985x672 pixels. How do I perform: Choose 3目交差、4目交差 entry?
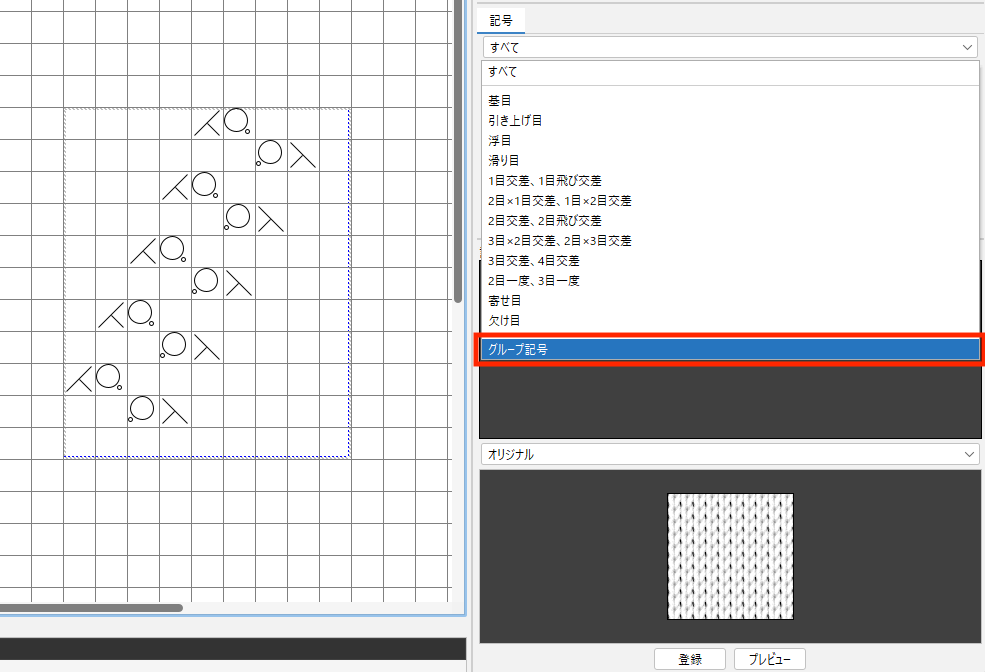click(730, 261)
